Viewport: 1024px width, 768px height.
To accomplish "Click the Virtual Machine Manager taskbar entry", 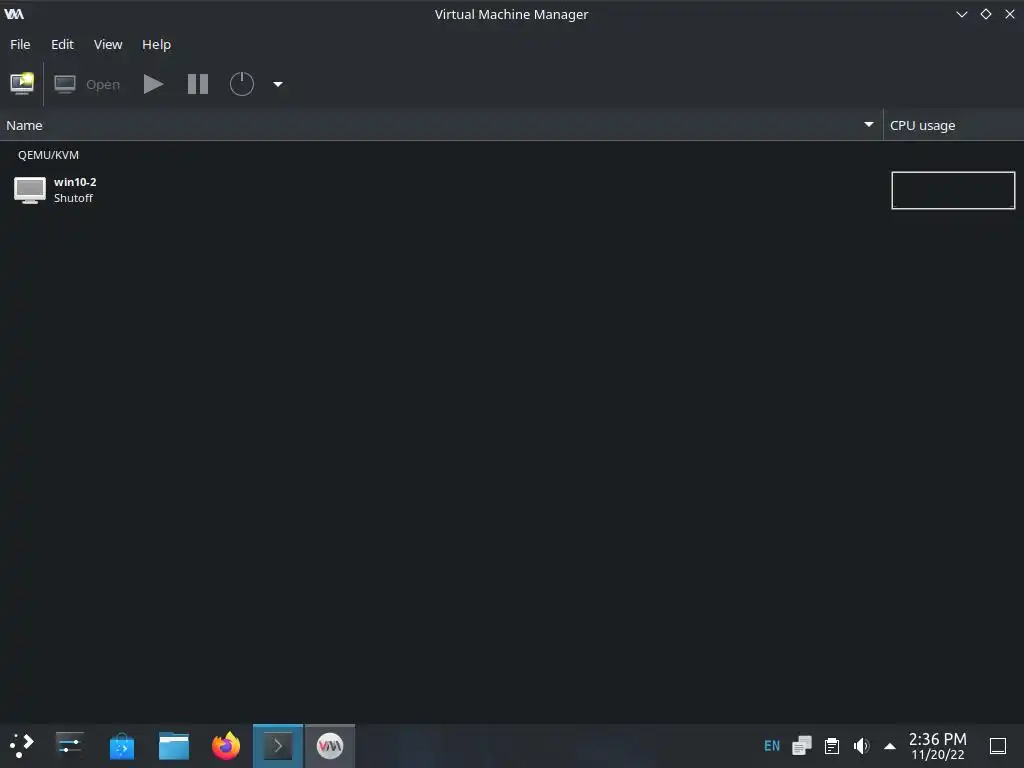I will [x=330, y=746].
